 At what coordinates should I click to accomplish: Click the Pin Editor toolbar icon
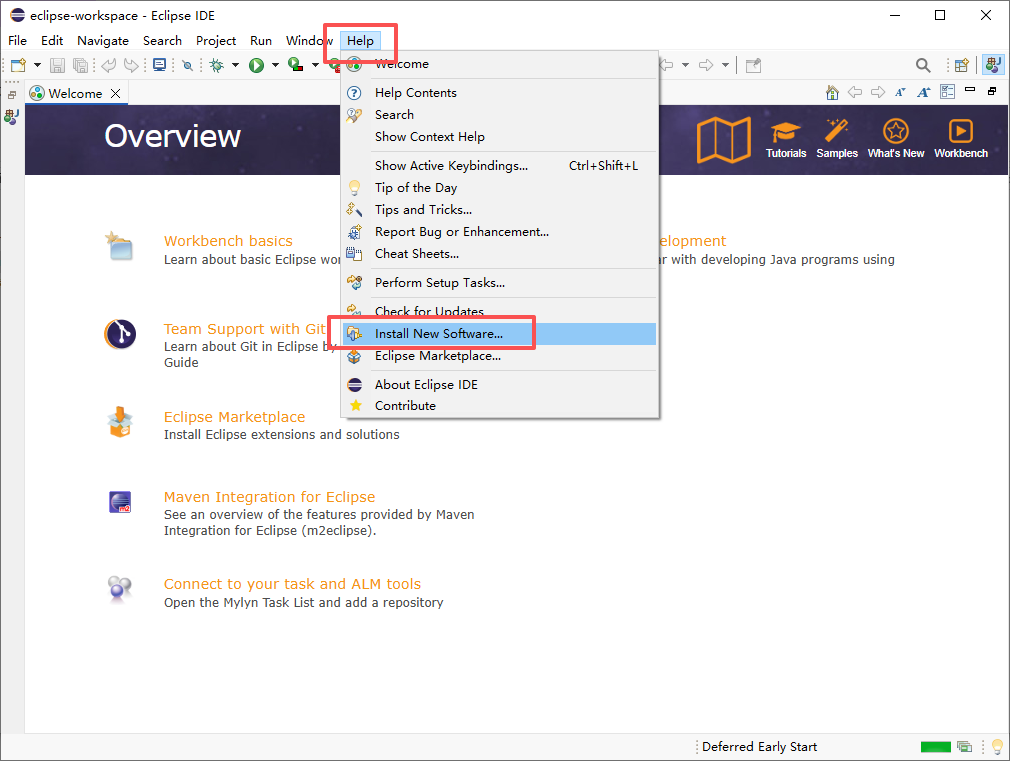753,65
